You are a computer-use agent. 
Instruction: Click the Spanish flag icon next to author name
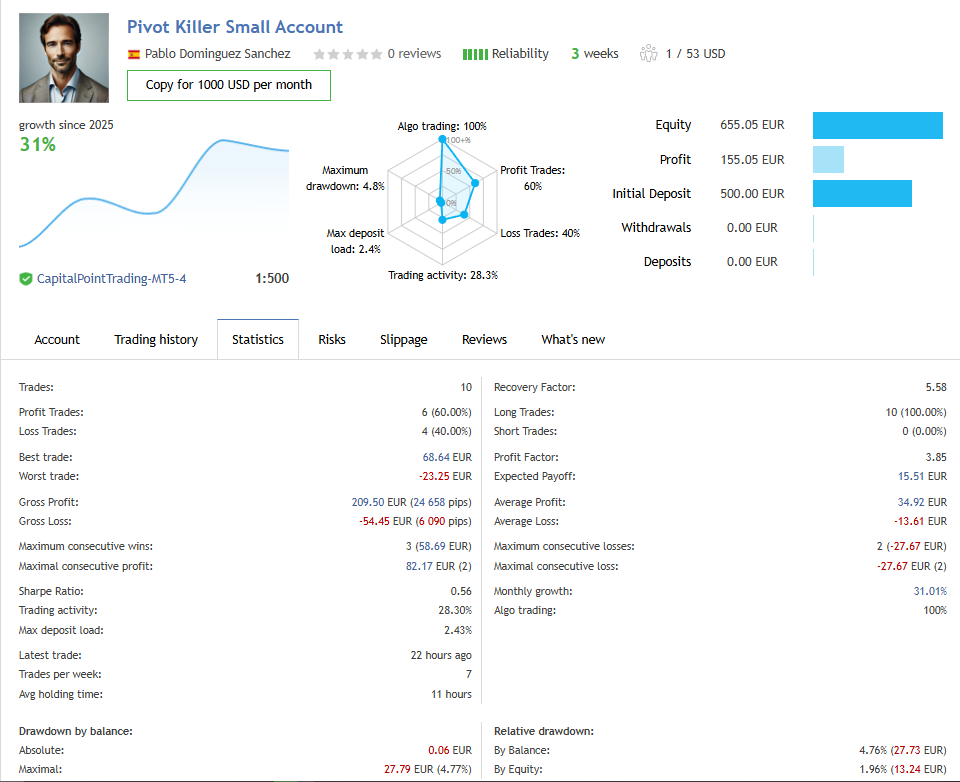point(132,53)
